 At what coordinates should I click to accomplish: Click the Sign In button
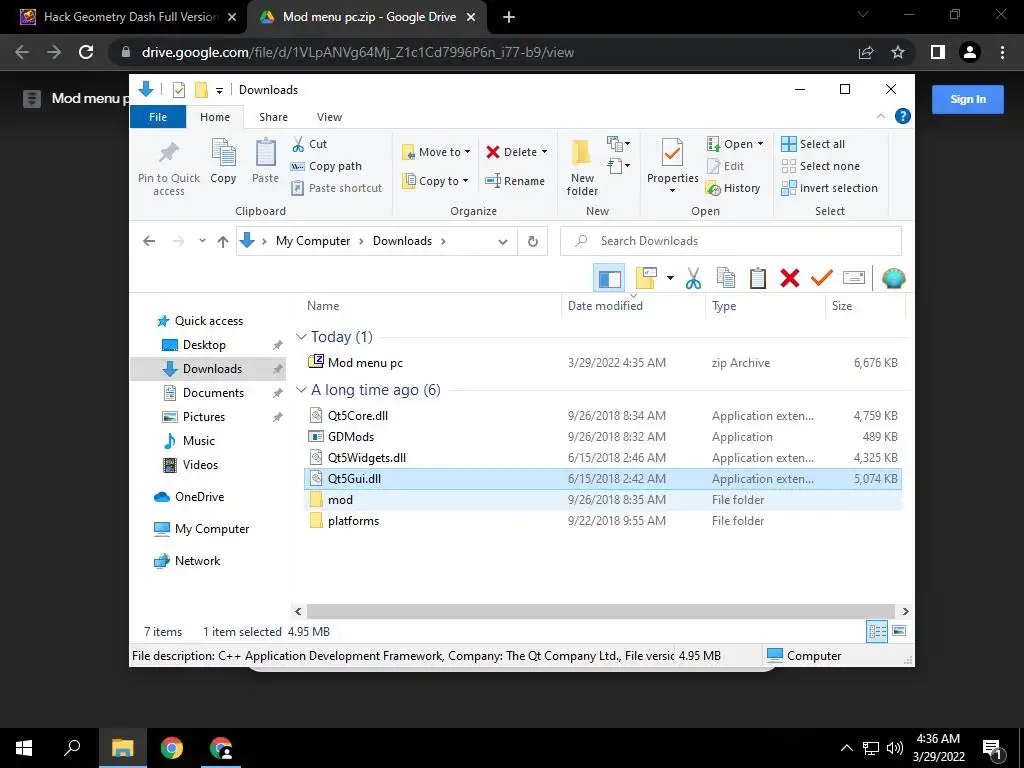coord(967,99)
